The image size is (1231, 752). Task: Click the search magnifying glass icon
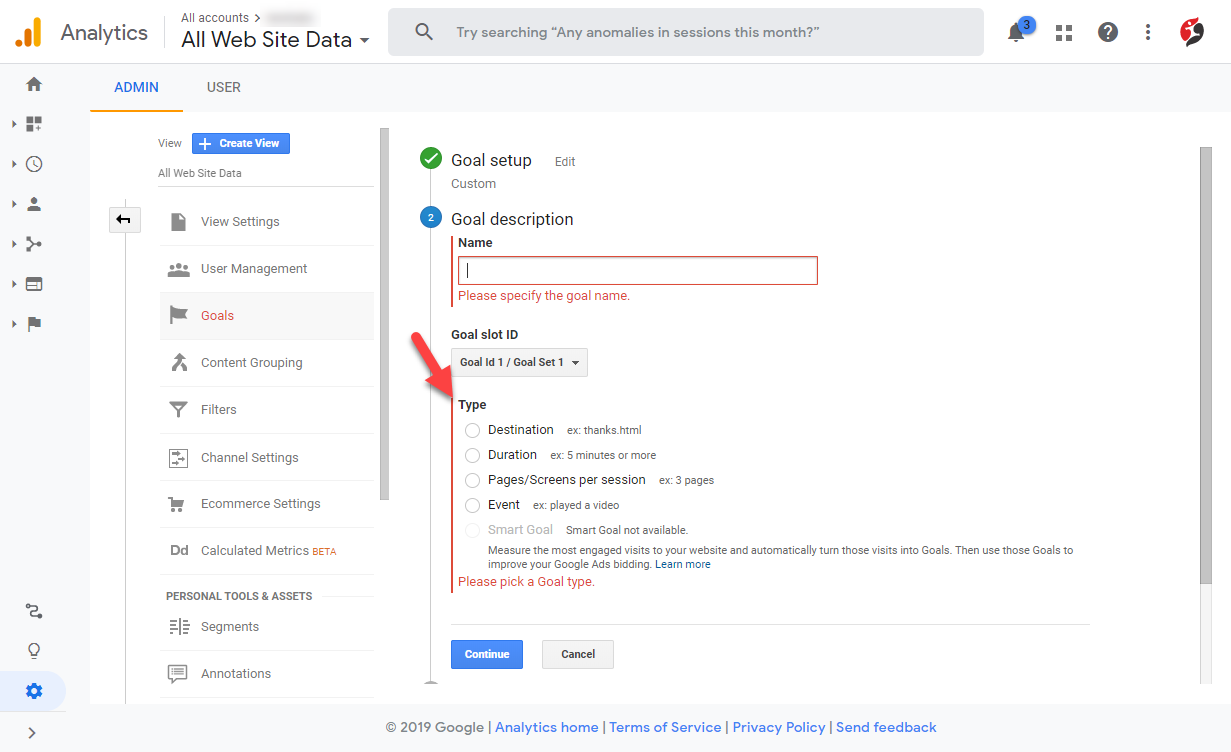tap(423, 31)
